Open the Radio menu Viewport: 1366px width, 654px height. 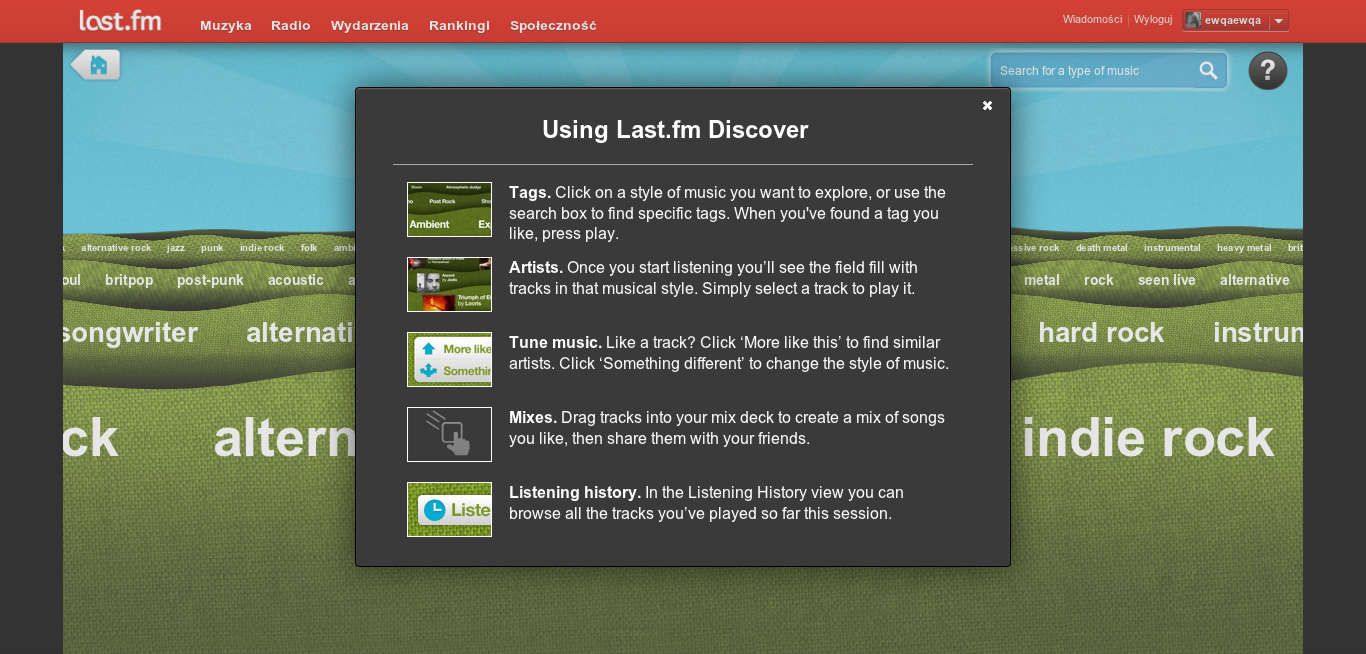pyautogui.click(x=291, y=25)
